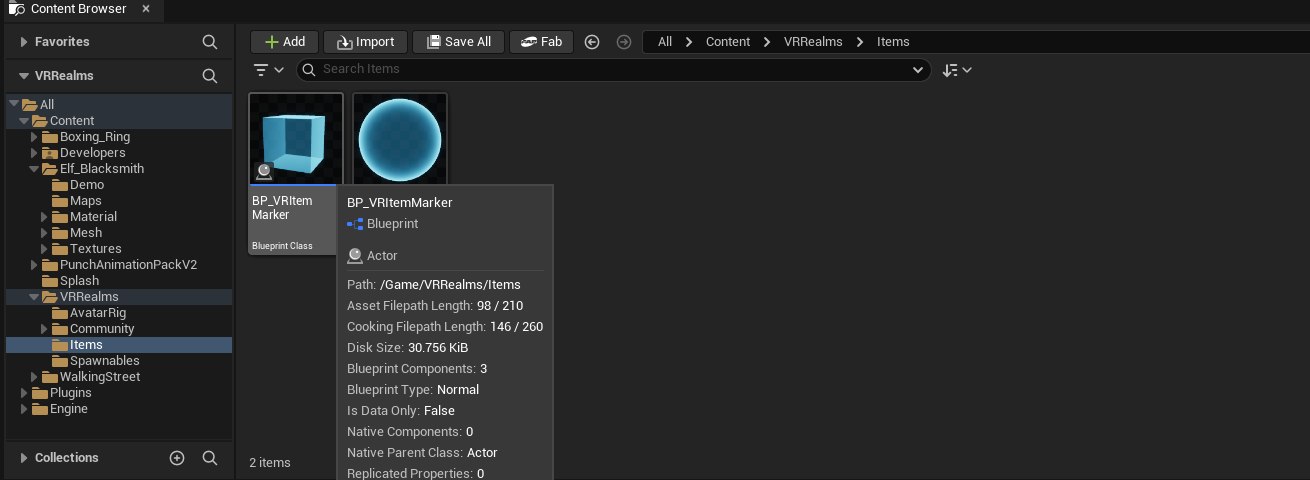Screen dimensions: 1310x480
Task: Expand the Collections section
Action: [x=24, y=458]
